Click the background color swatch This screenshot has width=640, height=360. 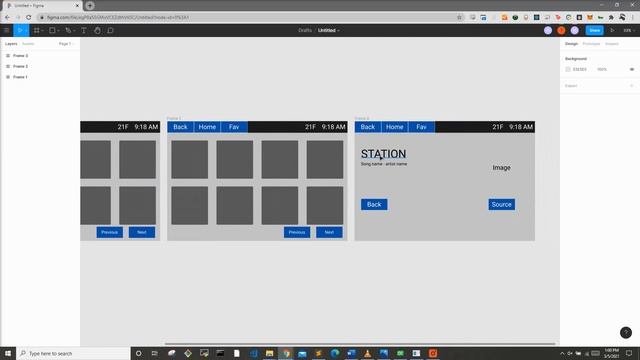pyautogui.click(x=568, y=69)
